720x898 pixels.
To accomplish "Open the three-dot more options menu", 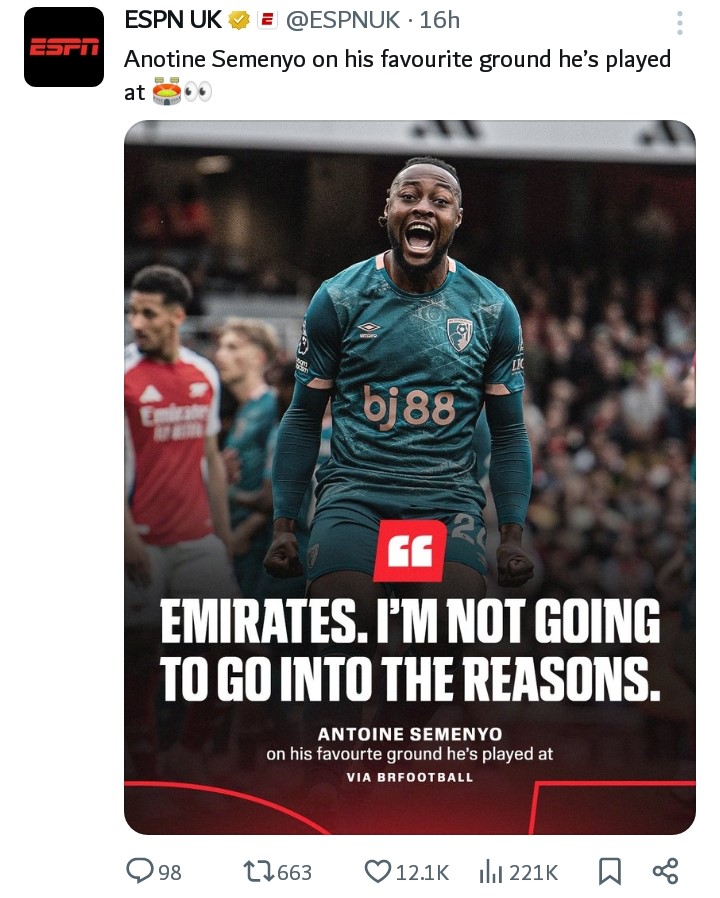I will click(680, 23).
